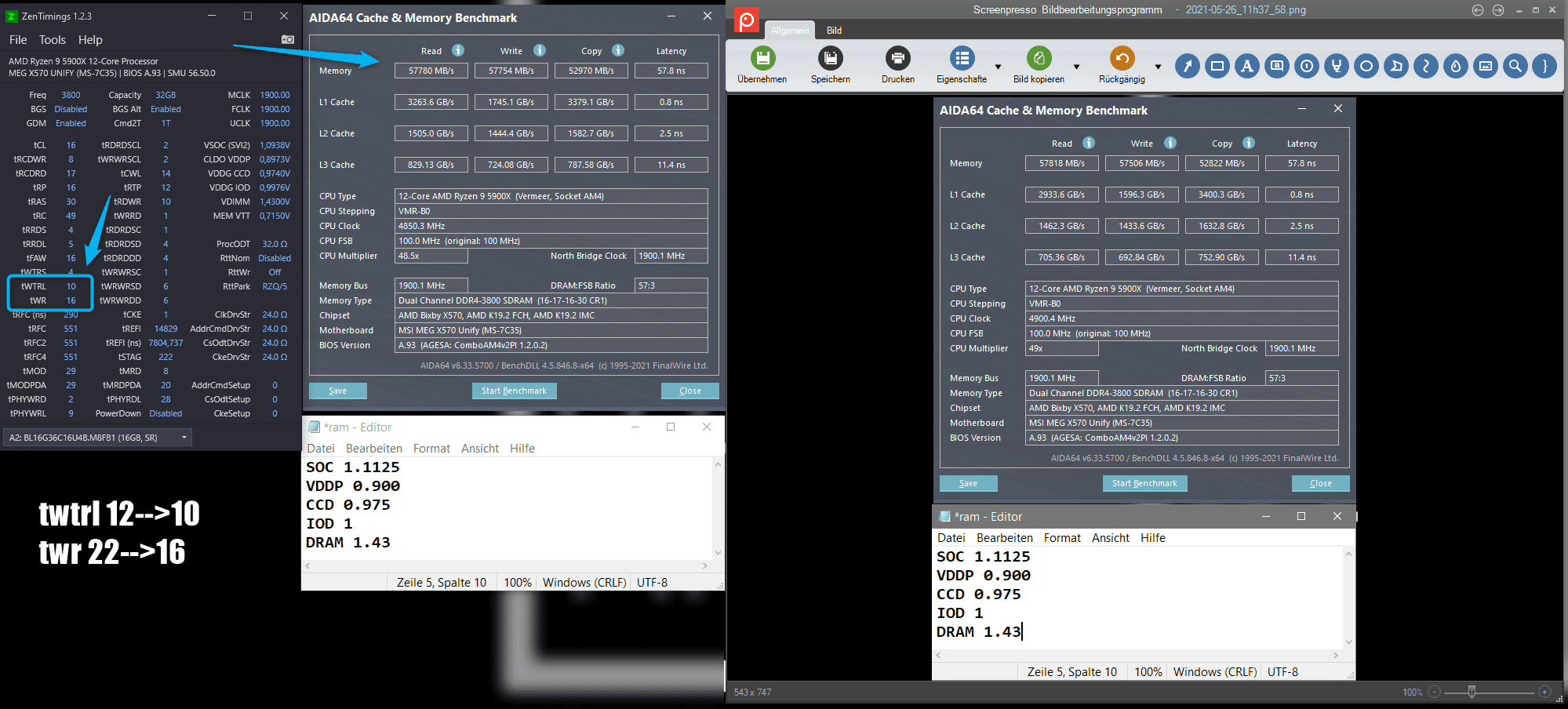Switch to the Allgemein tab in Screenpresso
Screen dimensions: 1568x709
tap(790, 30)
